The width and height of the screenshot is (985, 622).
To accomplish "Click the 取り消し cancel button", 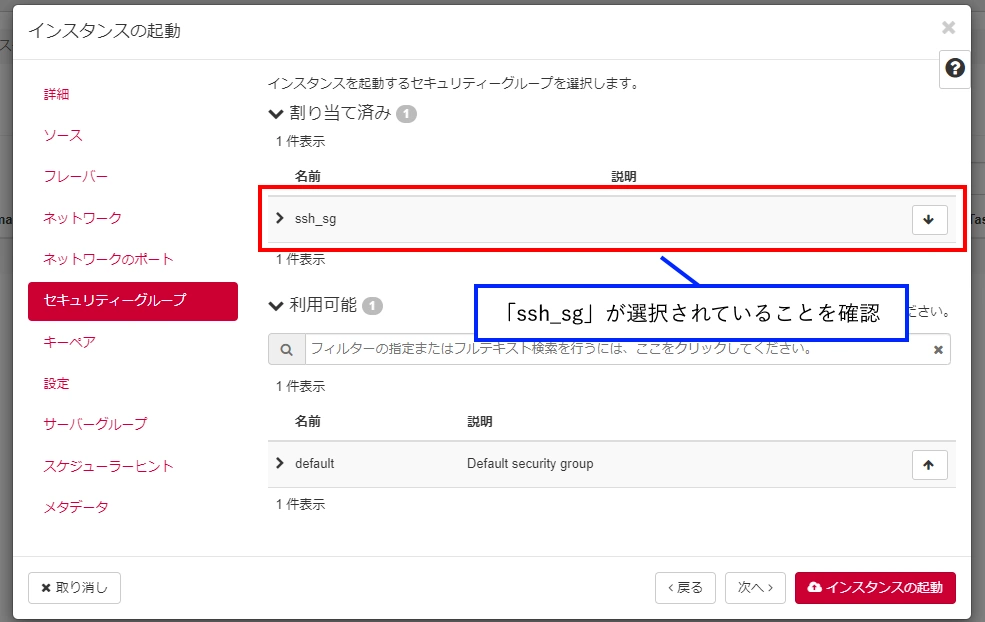I will [x=74, y=588].
